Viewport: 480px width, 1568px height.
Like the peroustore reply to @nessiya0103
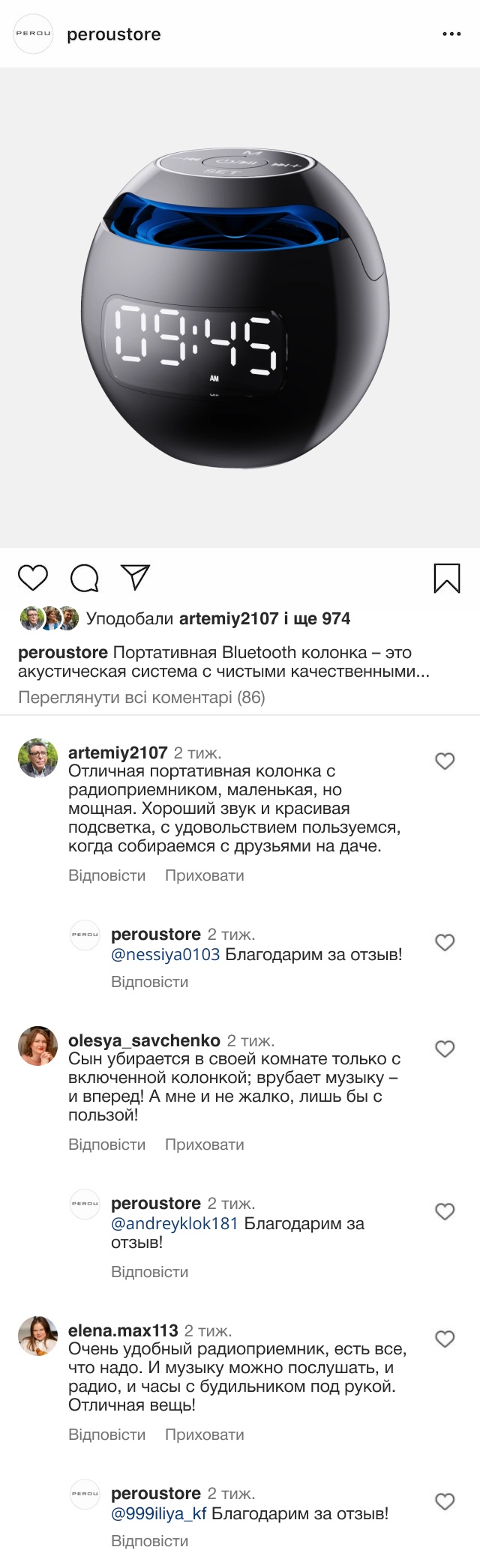coord(445,943)
